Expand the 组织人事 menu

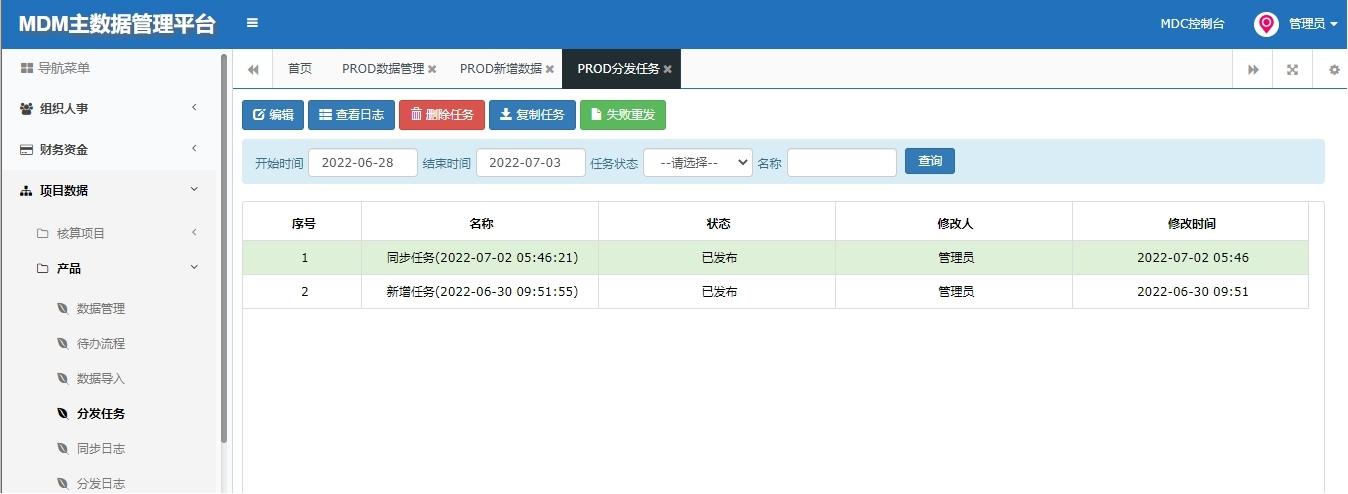coord(109,108)
